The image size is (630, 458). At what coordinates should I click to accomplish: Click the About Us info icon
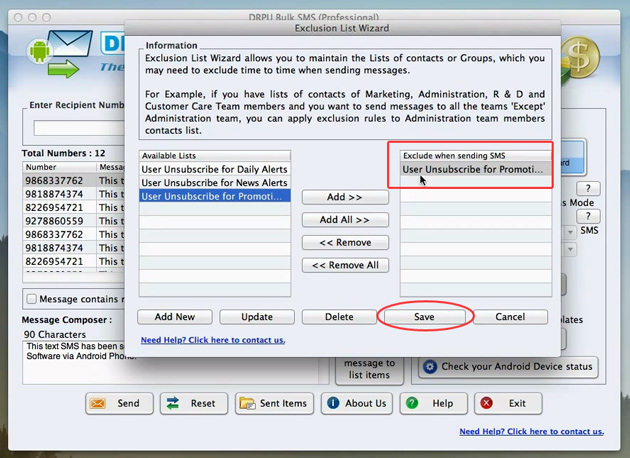[333, 403]
